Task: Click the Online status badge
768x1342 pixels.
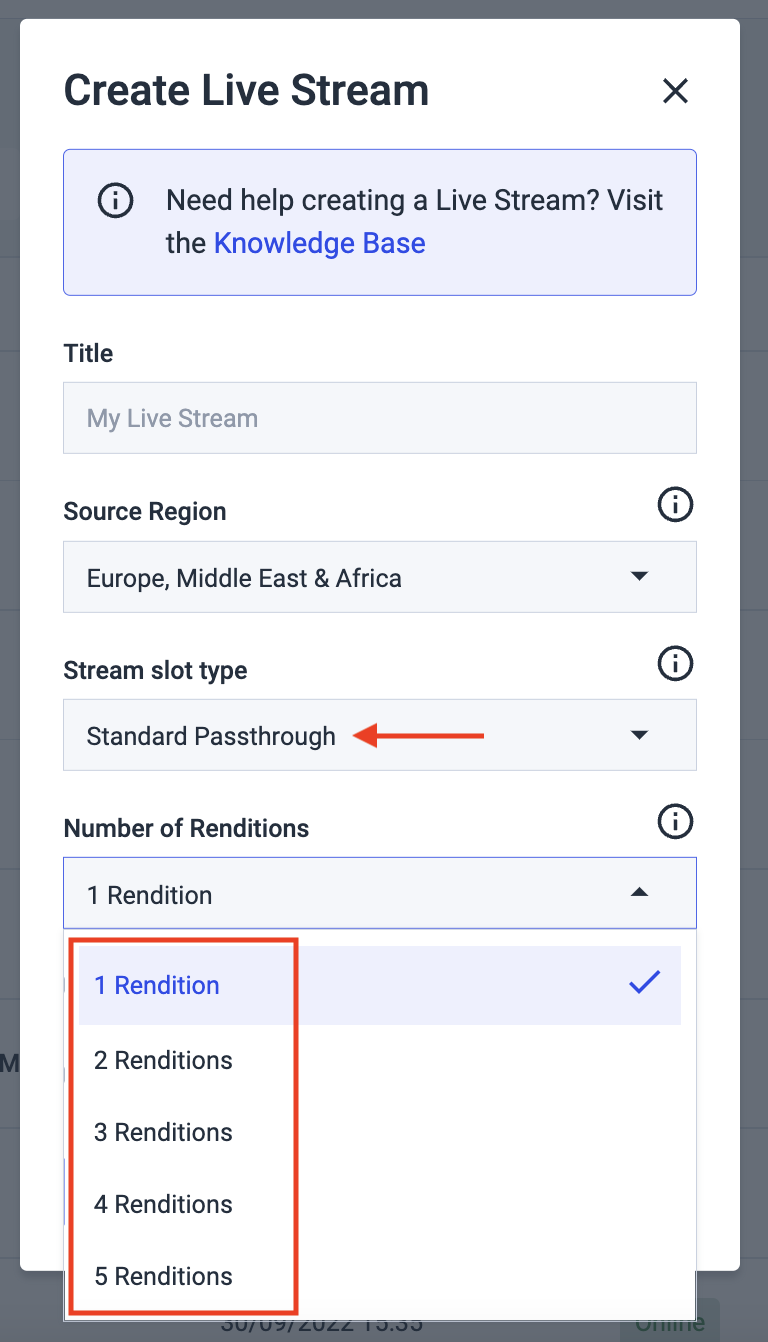Action: [672, 1322]
